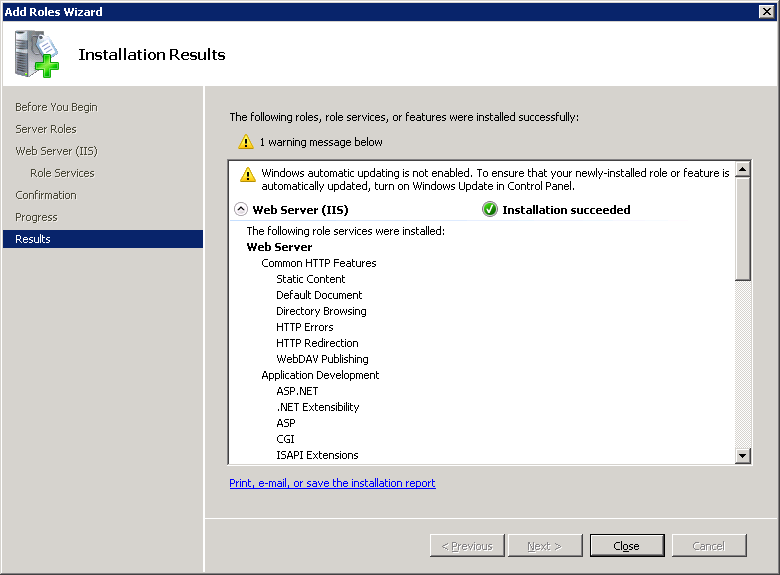Click 'ISAPI Extensions' in the results list
This screenshot has width=780, height=575.
point(317,455)
